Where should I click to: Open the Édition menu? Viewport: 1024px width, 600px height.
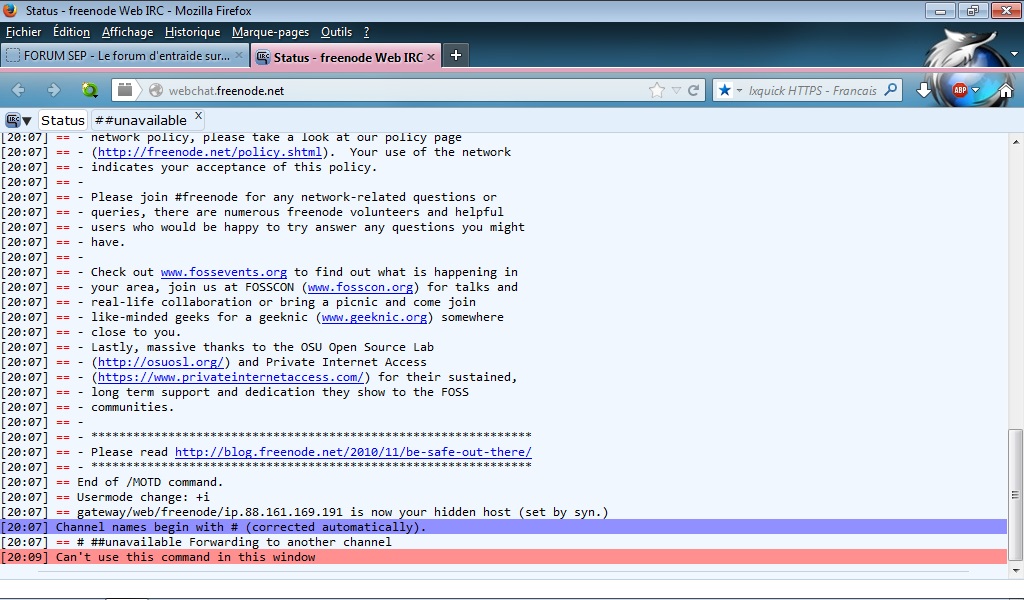(x=71, y=32)
